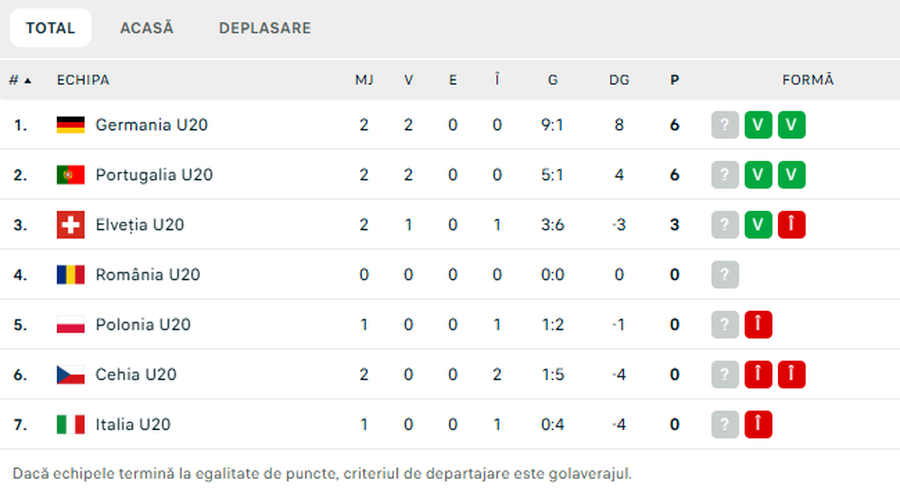Screen dimensions: 900x498
Task: Open Germania U20 team page
Action: click(x=151, y=125)
